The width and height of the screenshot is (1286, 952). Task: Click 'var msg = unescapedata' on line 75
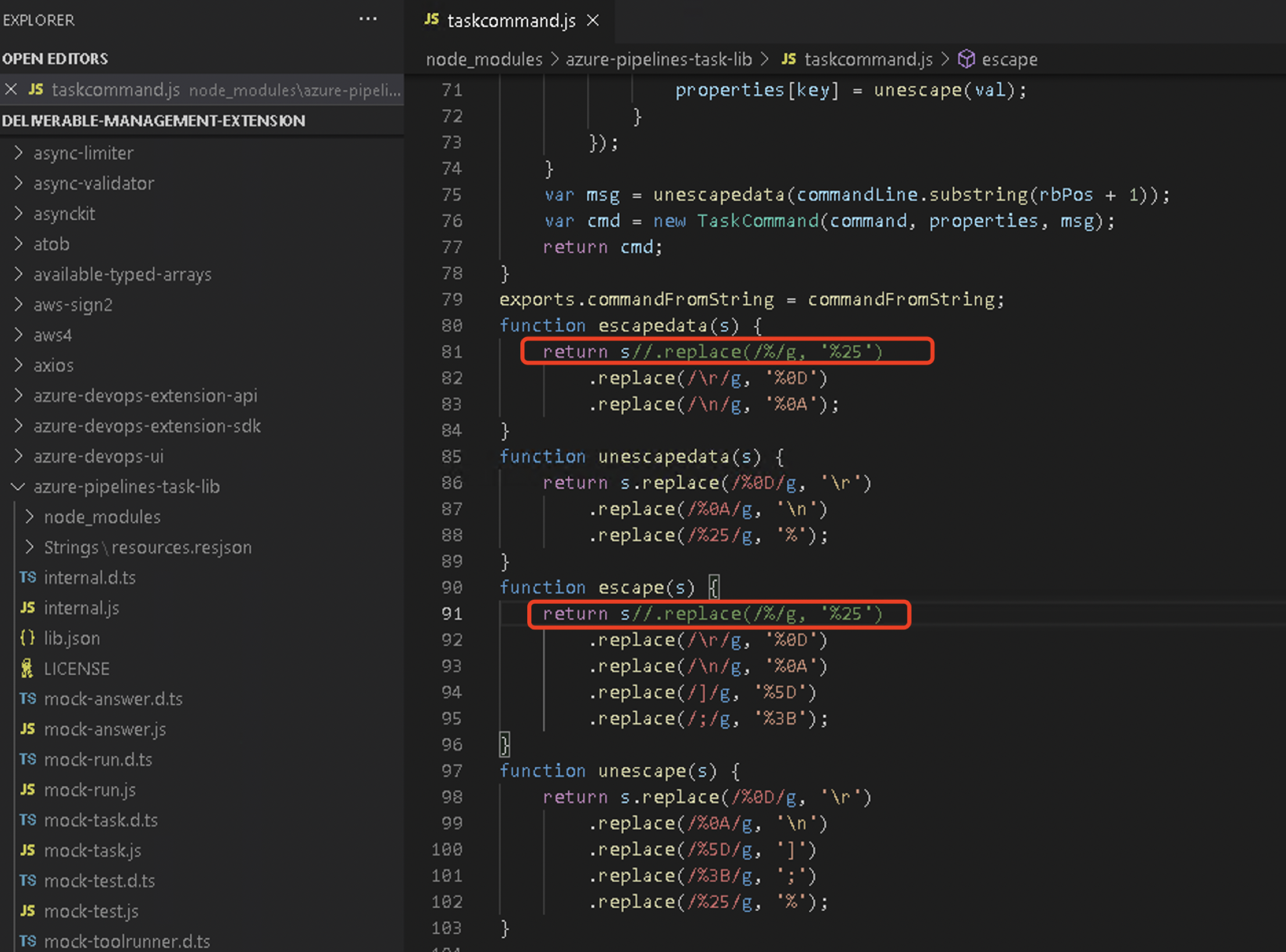click(664, 195)
